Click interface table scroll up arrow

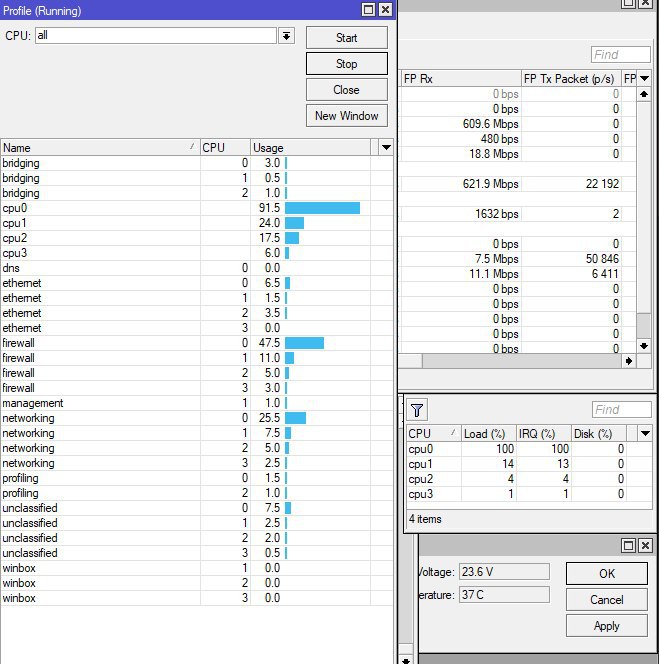coord(644,94)
